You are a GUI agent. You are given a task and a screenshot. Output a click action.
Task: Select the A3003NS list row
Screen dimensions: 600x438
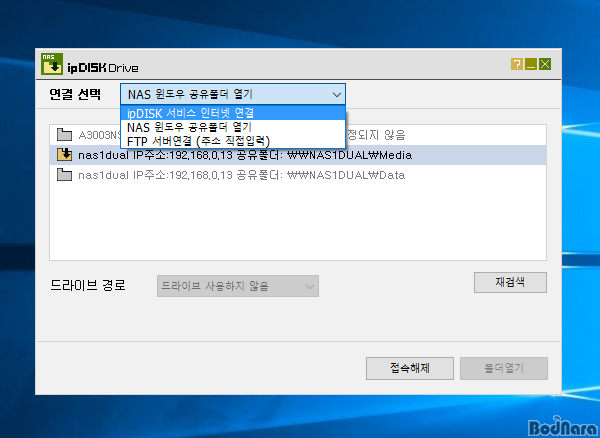coord(298,135)
